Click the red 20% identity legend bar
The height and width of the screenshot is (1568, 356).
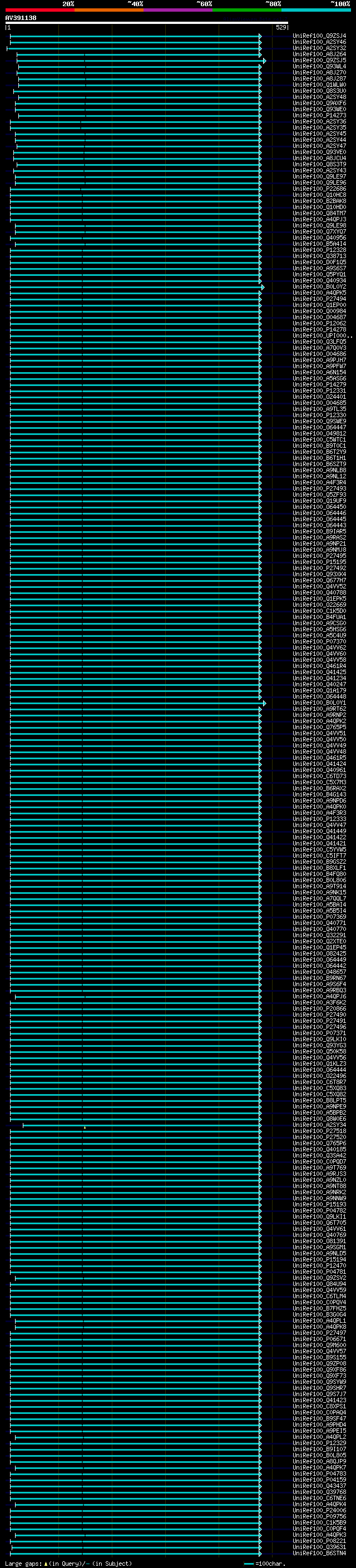[39, 10]
